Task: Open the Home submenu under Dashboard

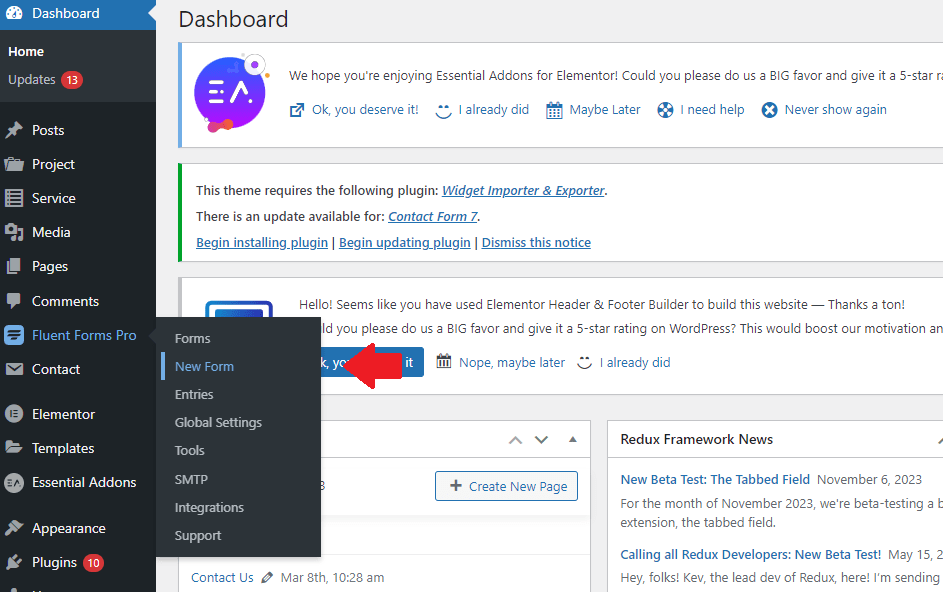Action: point(26,52)
